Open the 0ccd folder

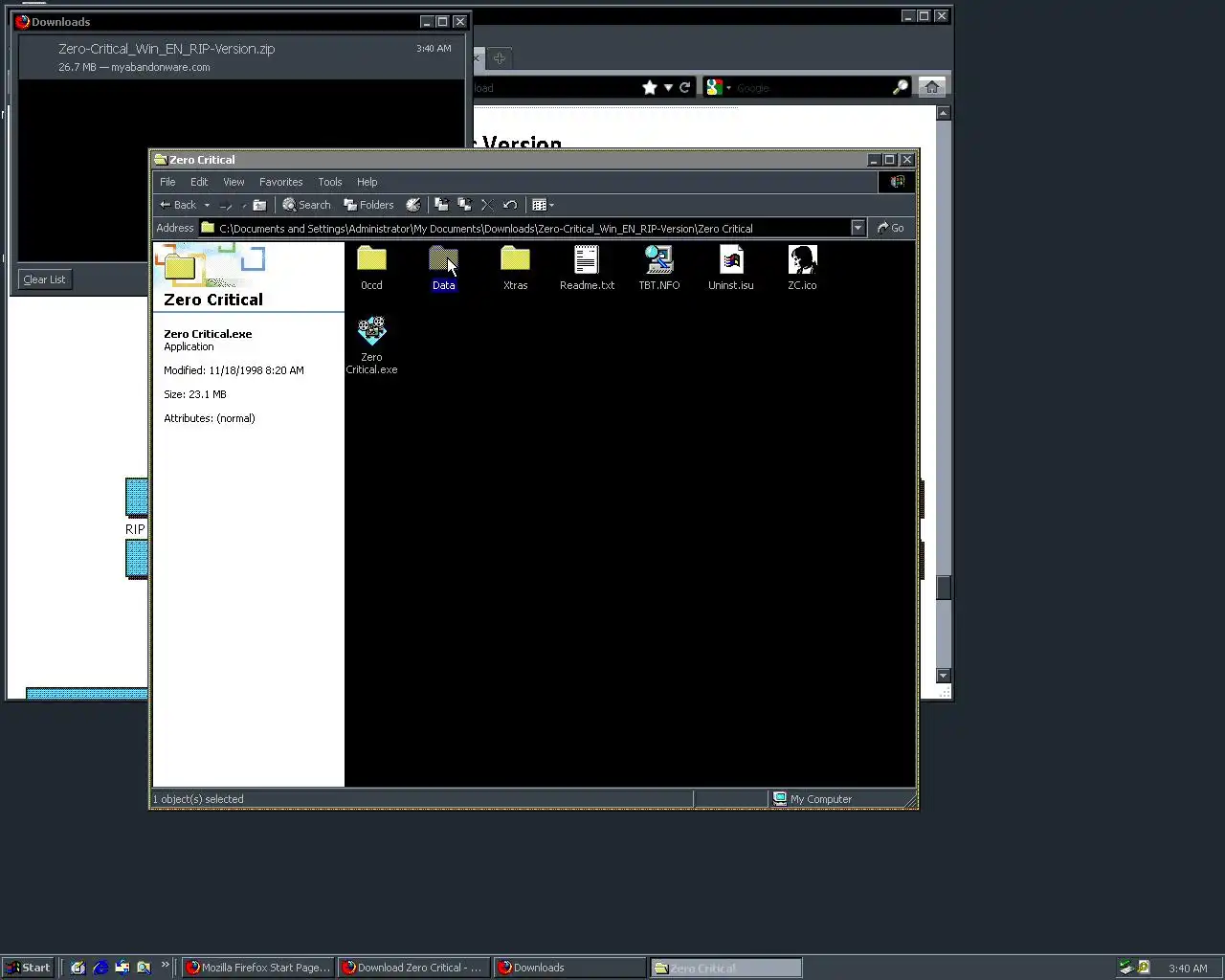[x=371, y=268]
